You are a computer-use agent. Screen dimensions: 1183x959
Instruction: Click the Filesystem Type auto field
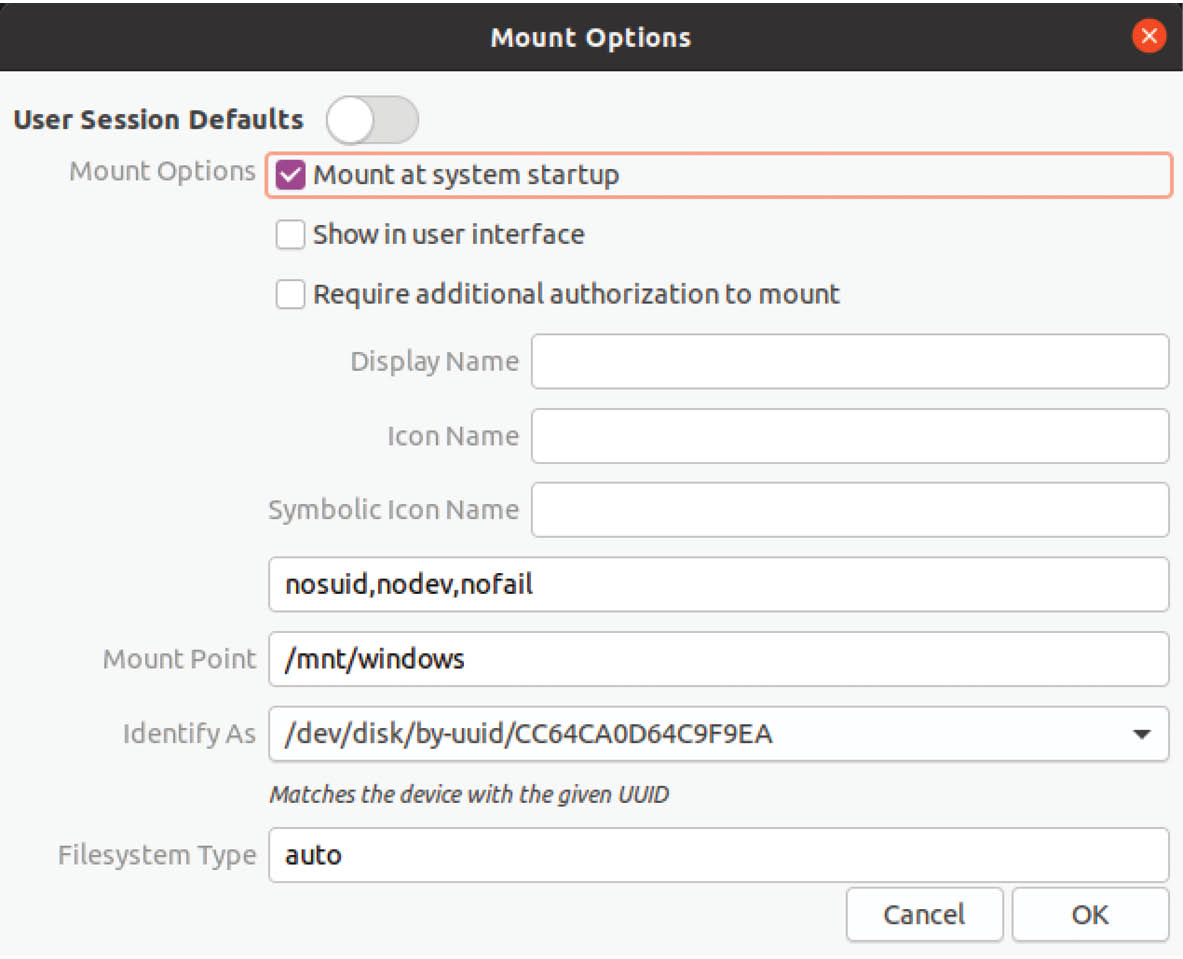[x=718, y=855]
